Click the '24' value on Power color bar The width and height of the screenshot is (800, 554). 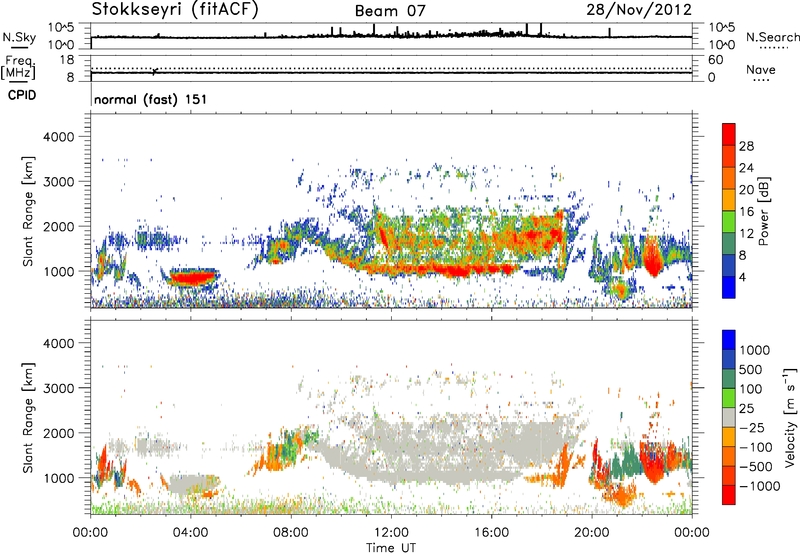coord(746,168)
